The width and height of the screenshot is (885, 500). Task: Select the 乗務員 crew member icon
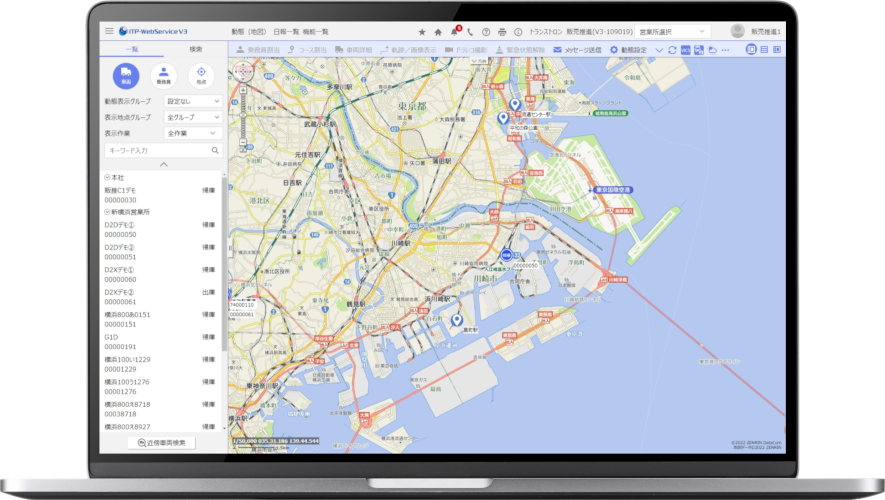tap(162, 74)
